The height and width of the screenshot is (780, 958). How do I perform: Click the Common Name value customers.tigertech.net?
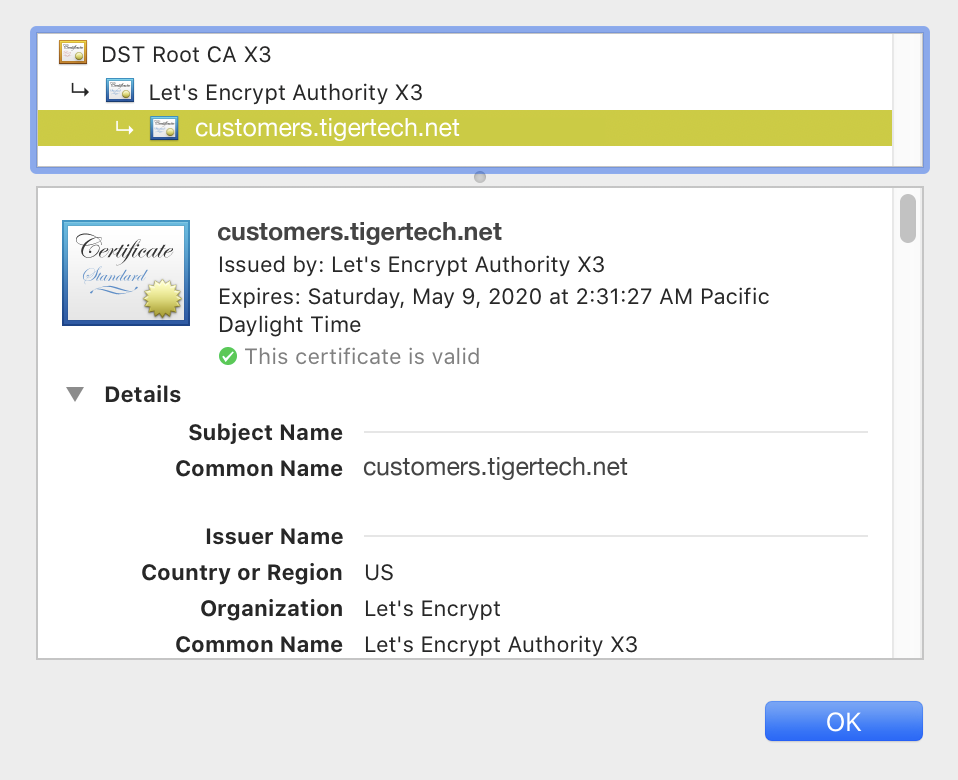(x=495, y=466)
